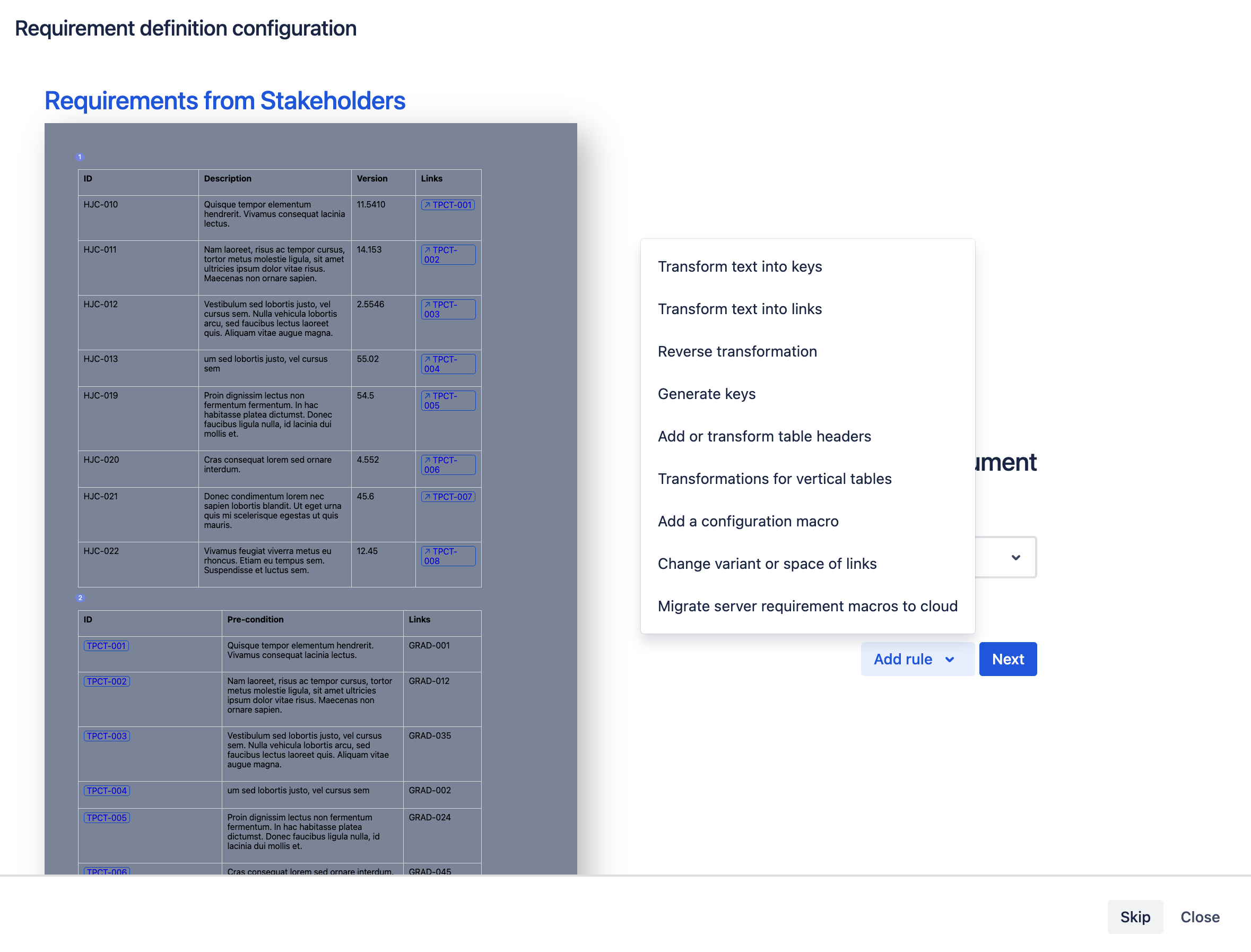Image resolution: width=1251 pixels, height=952 pixels.
Task: Select Change variant or space of links
Action: pos(767,563)
